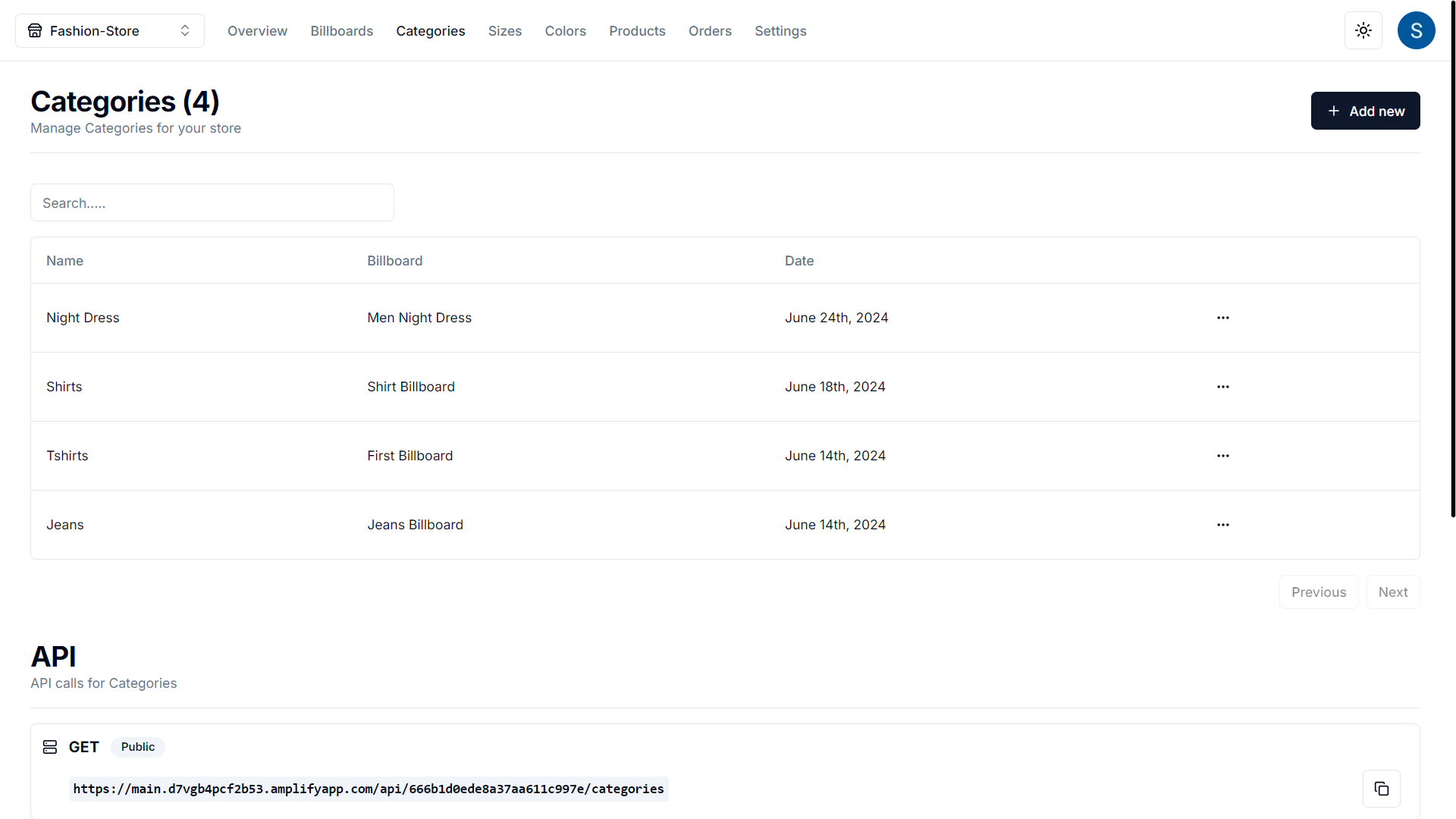
Task: Open the Colors tab
Action: (566, 31)
